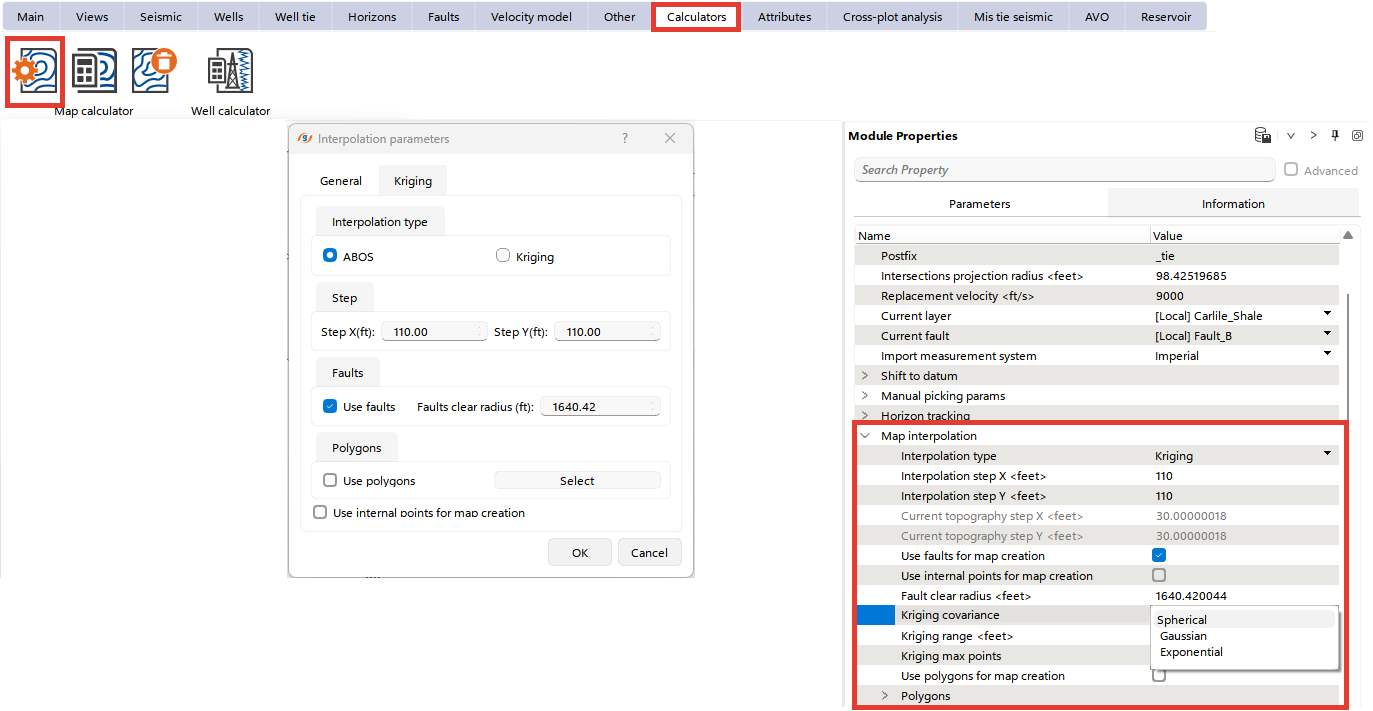The height and width of the screenshot is (711, 1373).
Task: Enable the Advanced checkbox
Action: click(x=1291, y=170)
